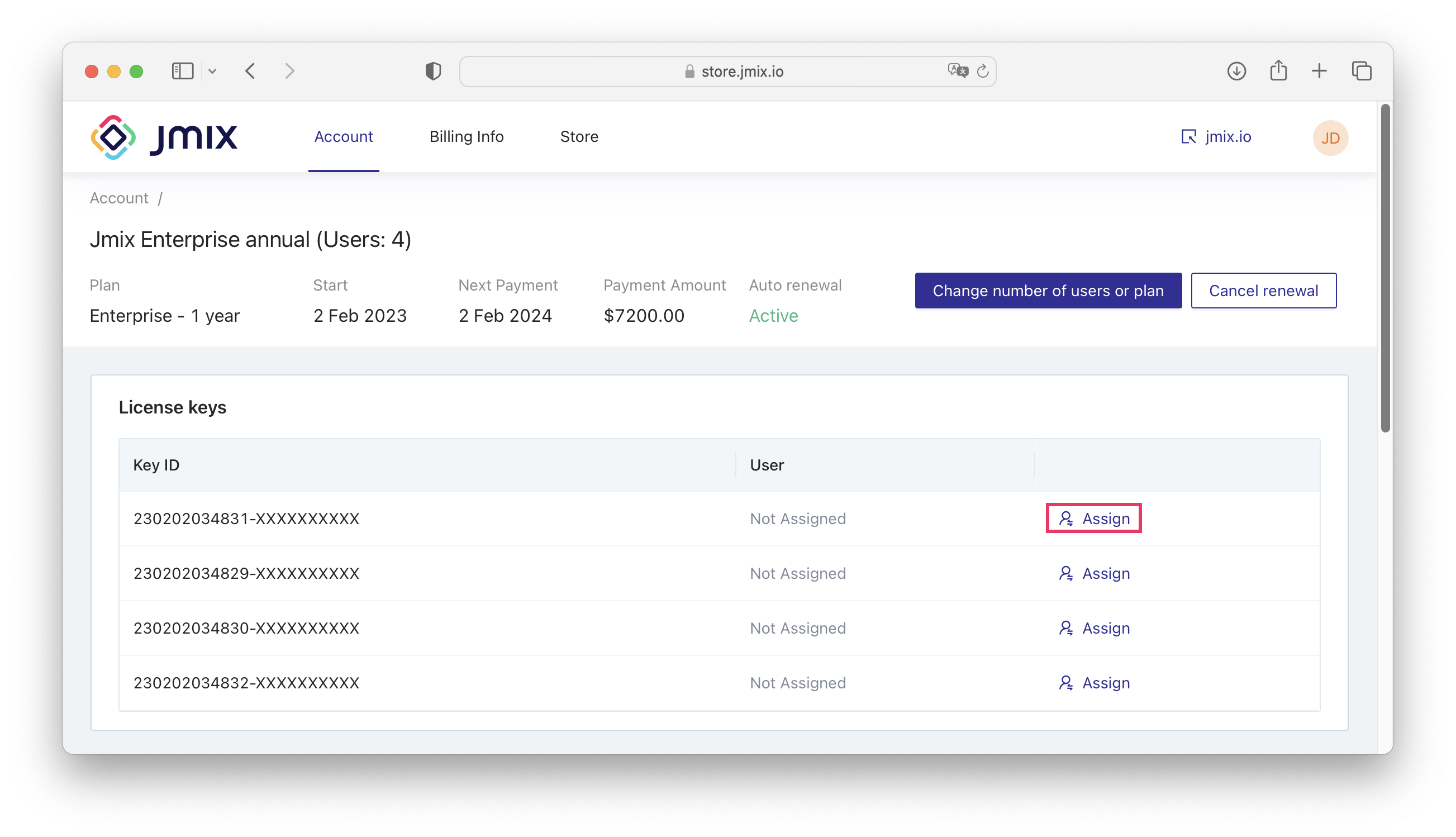1456x837 pixels.
Task: Open the JD profile avatar
Action: (x=1331, y=137)
